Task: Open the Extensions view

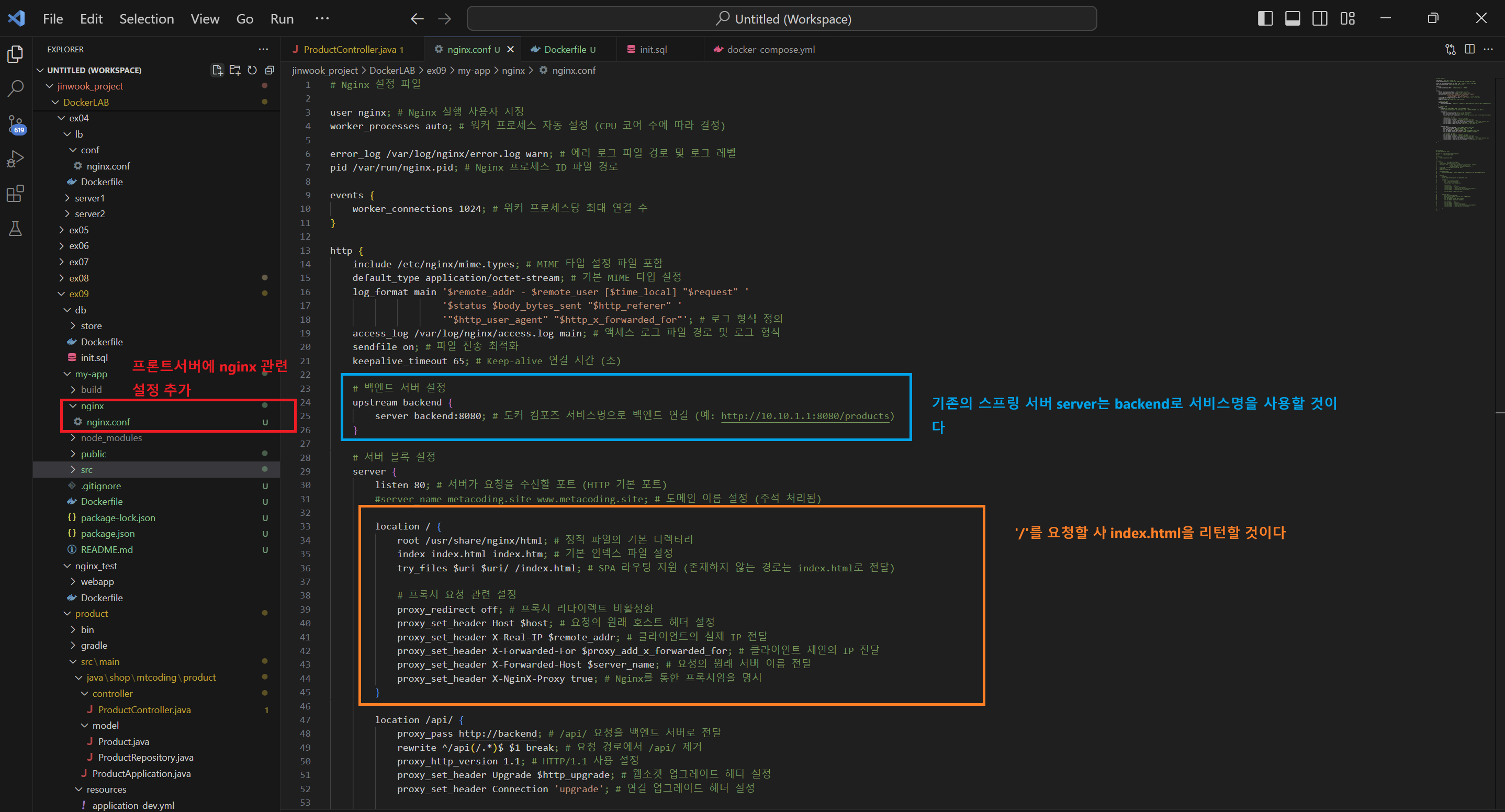Action: click(x=15, y=194)
